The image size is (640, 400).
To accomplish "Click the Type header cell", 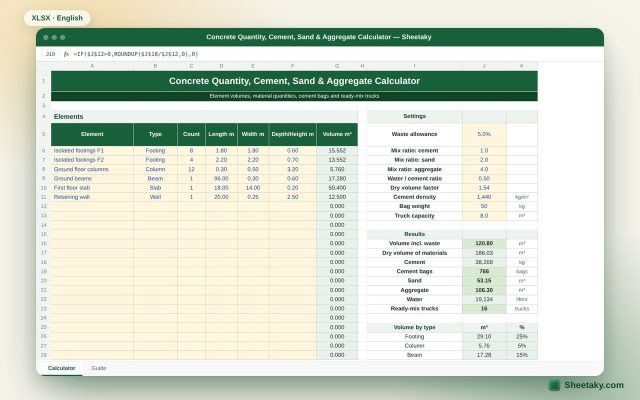I will pyautogui.click(x=156, y=134).
